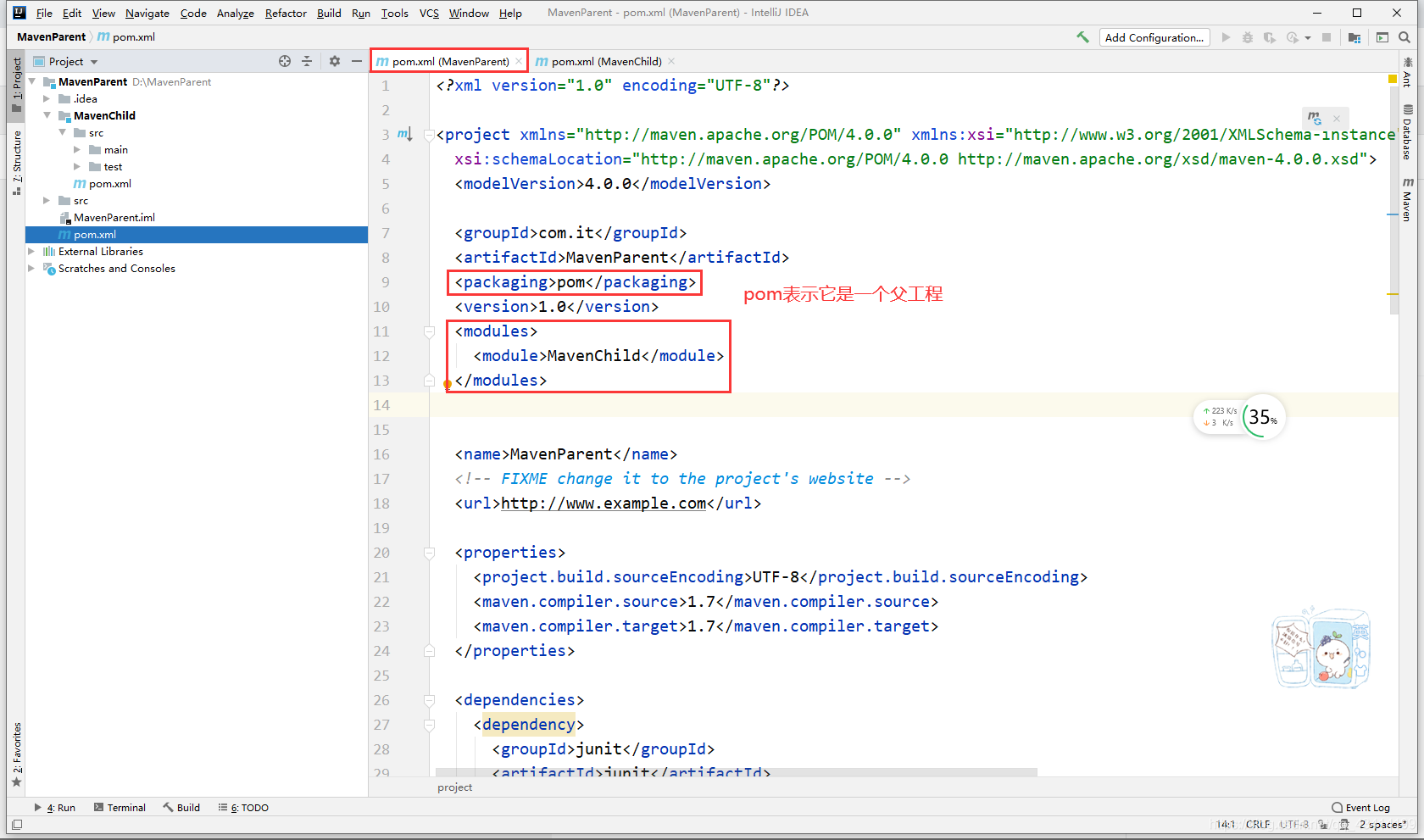1424x840 pixels.
Task: Expand the main folder
Action: [77, 150]
